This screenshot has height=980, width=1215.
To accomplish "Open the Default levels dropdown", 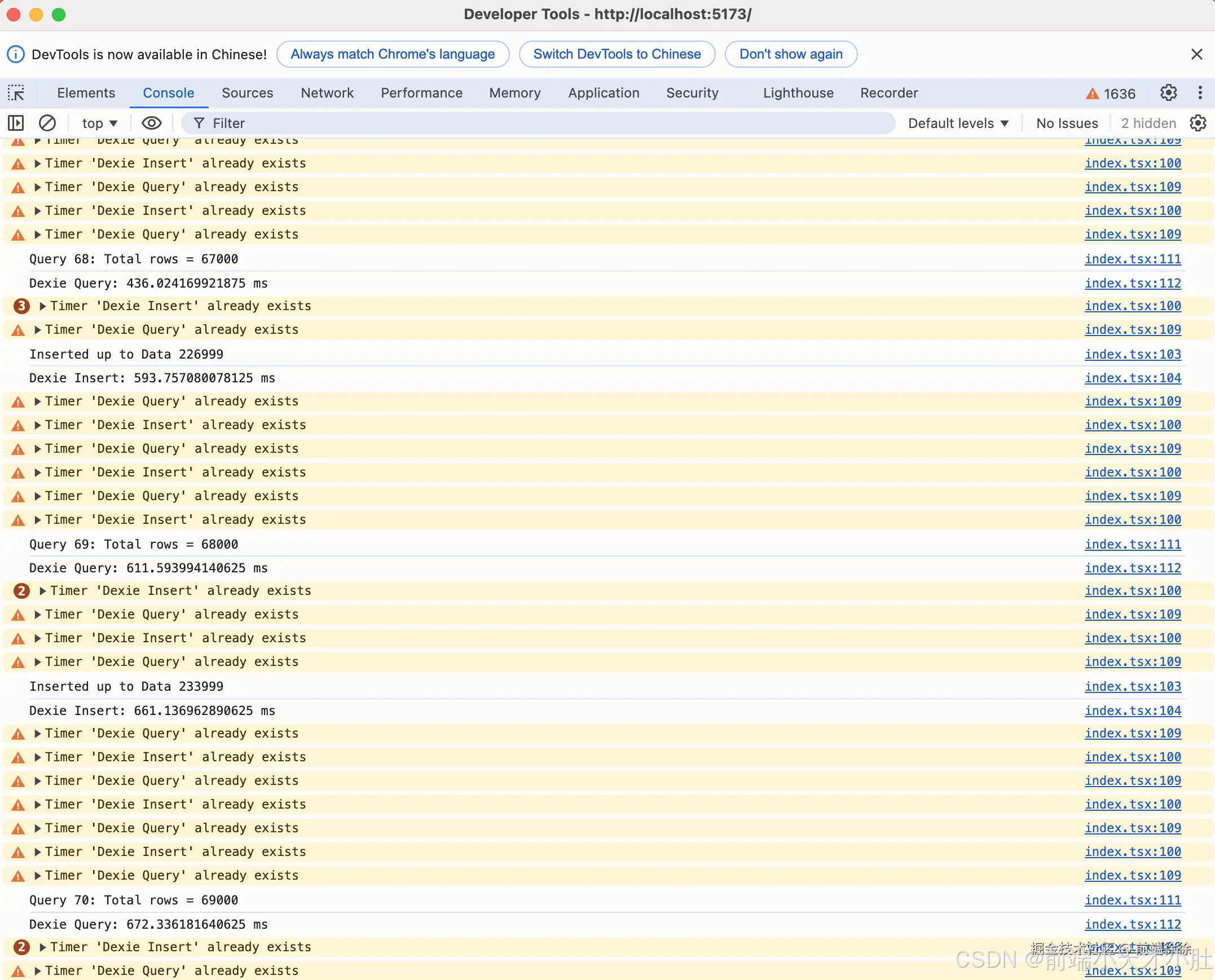I will click(x=958, y=123).
